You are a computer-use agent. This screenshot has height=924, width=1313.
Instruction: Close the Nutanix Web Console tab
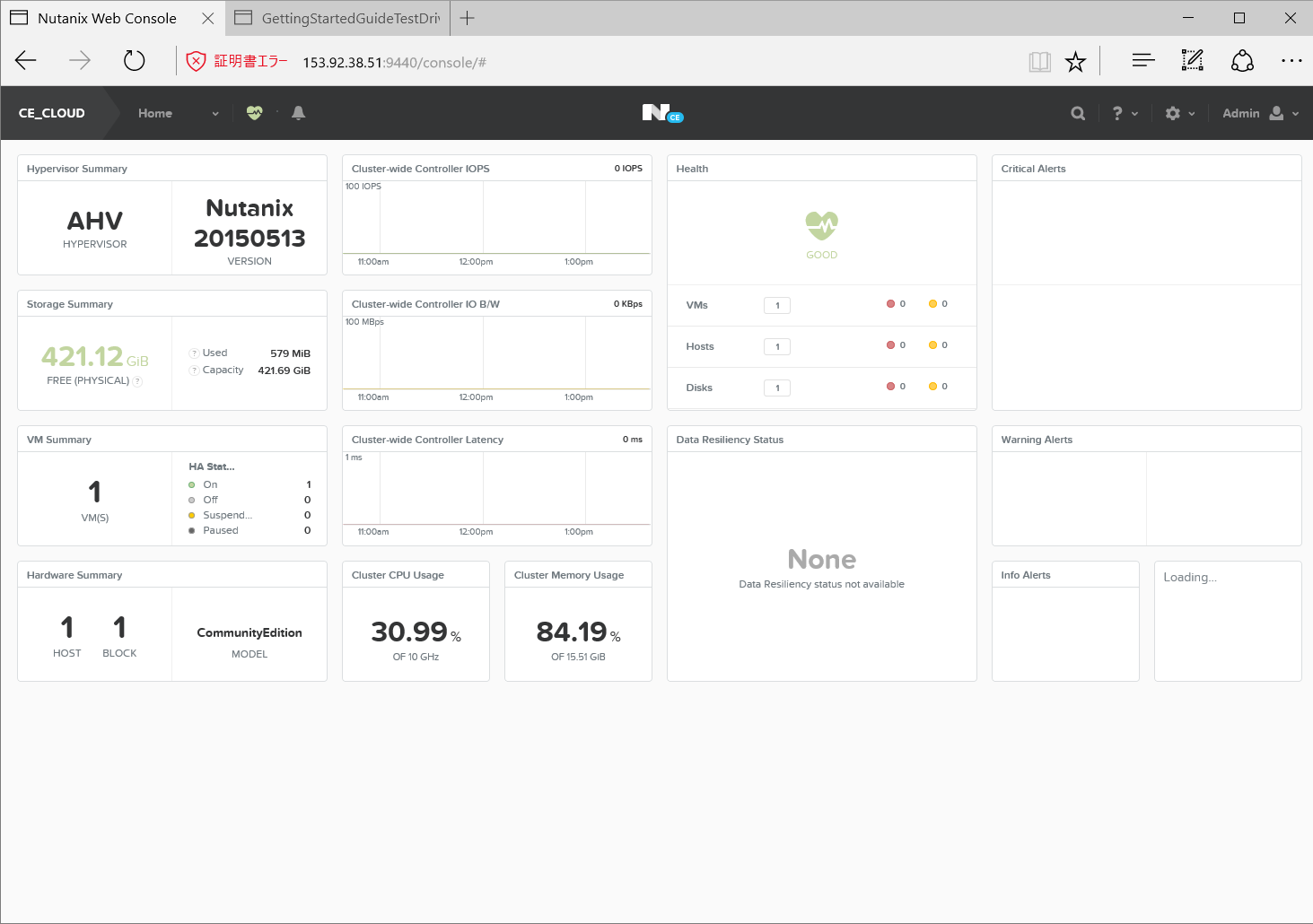click(x=207, y=18)
